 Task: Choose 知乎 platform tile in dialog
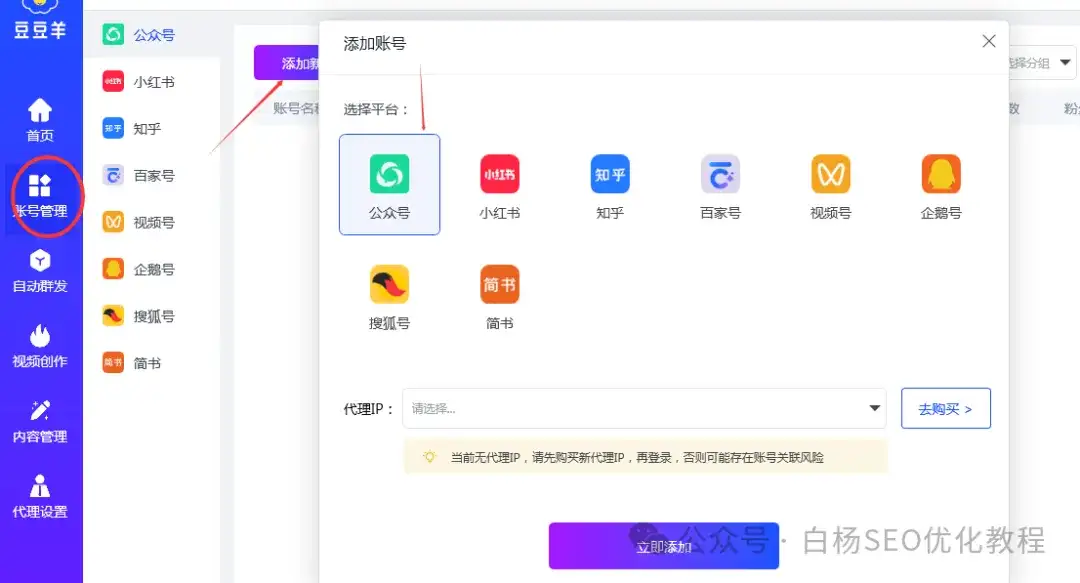[610, 185]
